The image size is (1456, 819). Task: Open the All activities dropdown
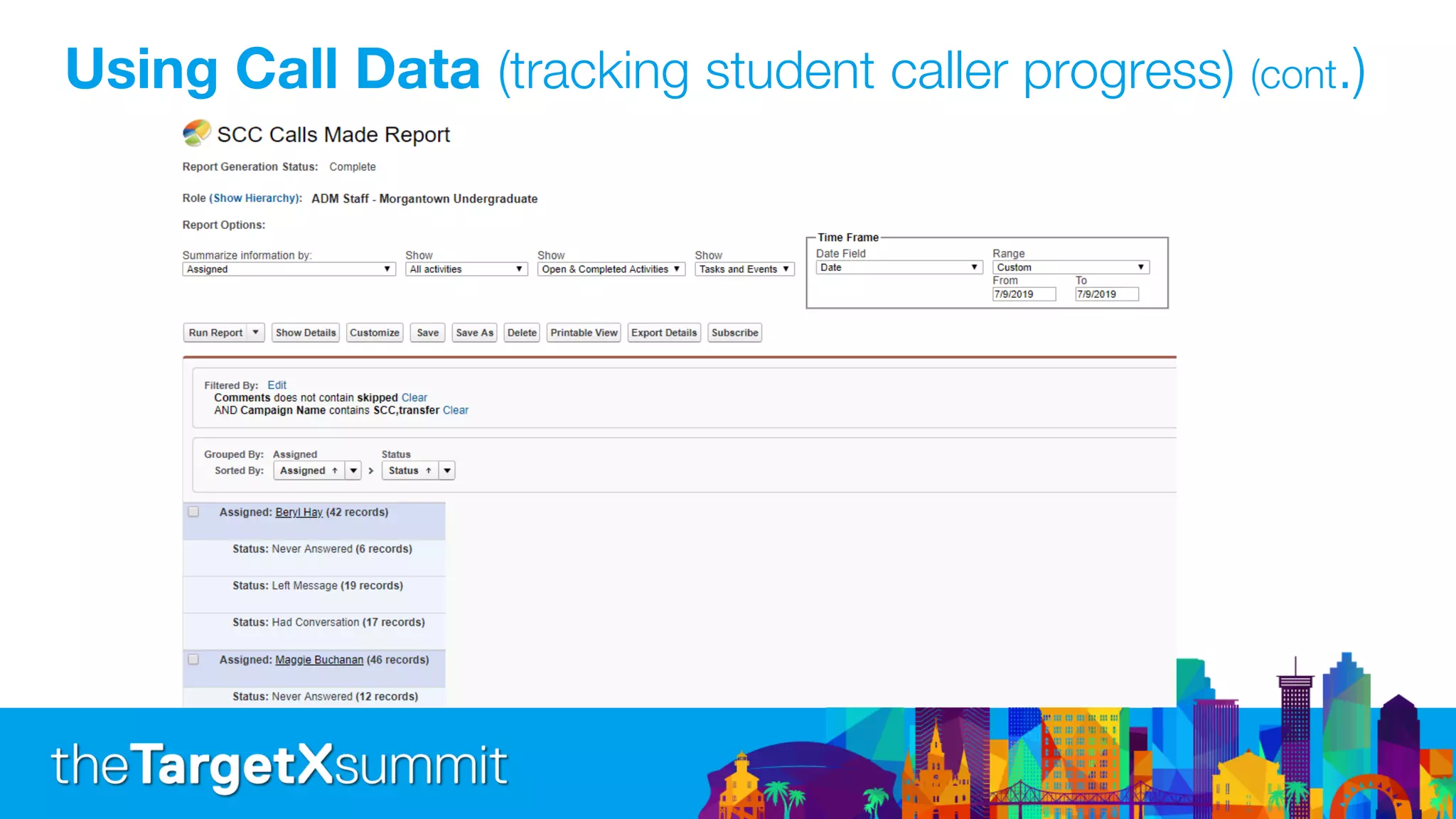(x=466, y=269)
